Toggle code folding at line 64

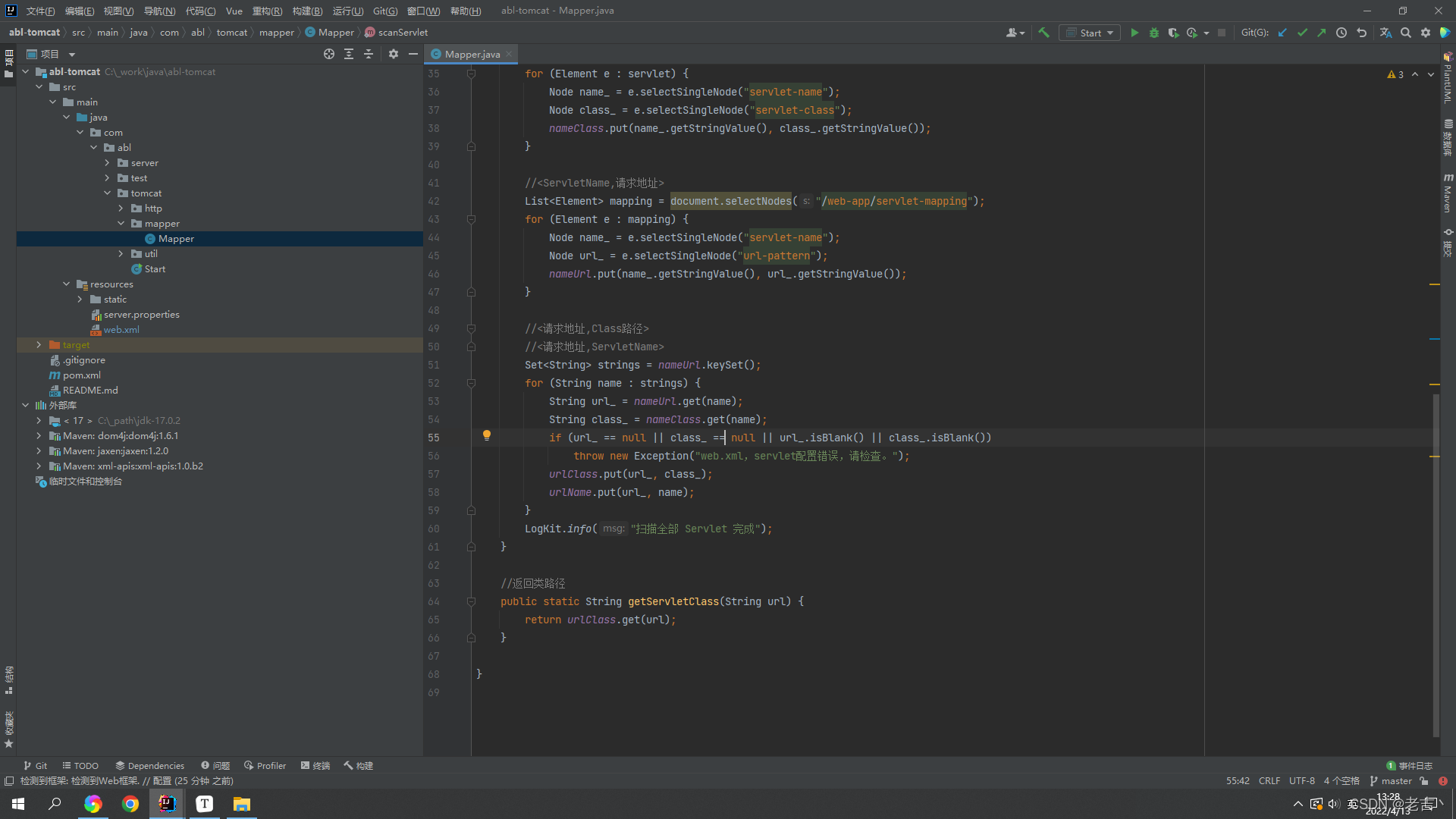click(x=471, y=601)
